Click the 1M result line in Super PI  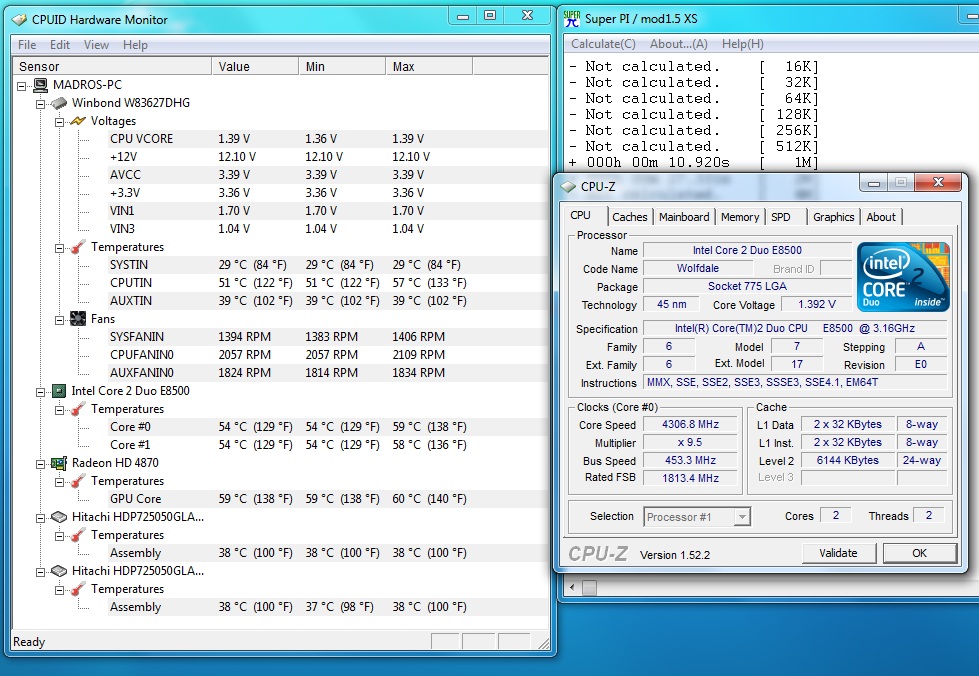tap(693, 163)
